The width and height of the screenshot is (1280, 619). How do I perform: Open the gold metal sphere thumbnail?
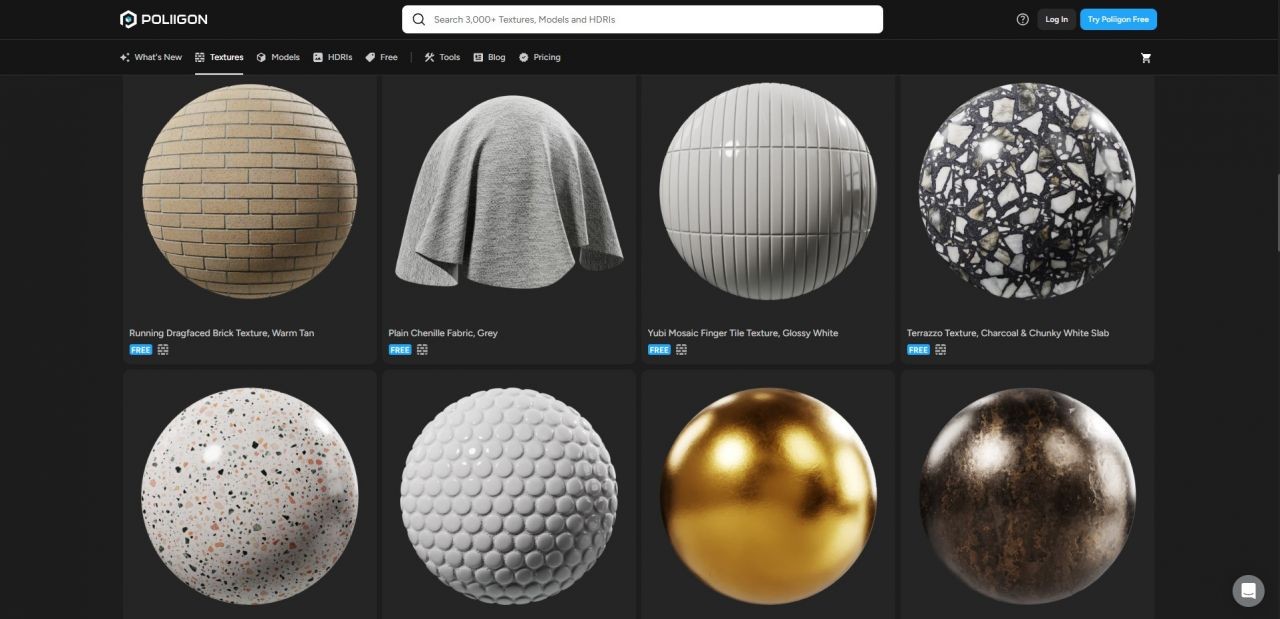[768, 495]
